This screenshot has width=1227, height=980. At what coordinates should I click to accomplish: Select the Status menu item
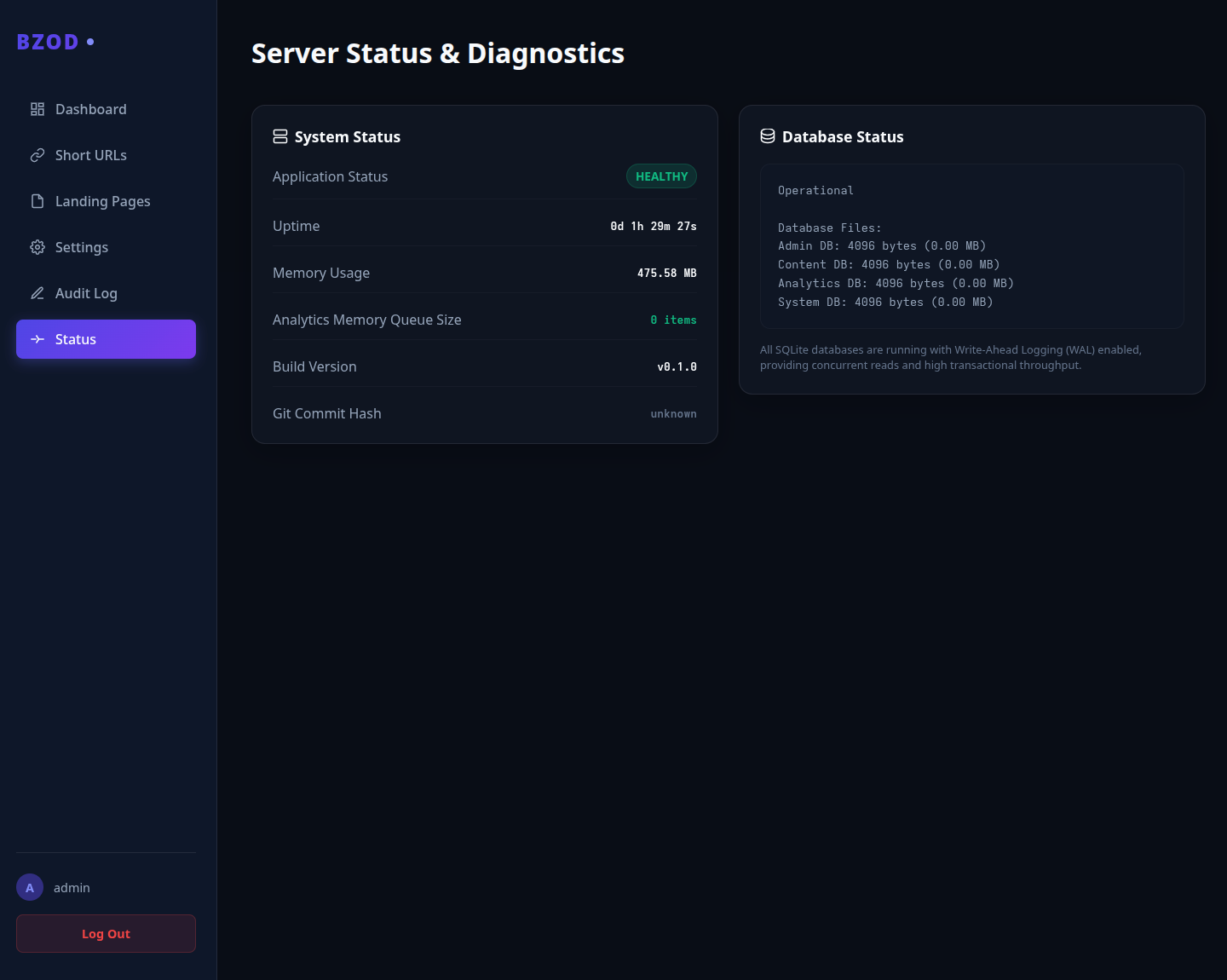[x=106, y=339]
